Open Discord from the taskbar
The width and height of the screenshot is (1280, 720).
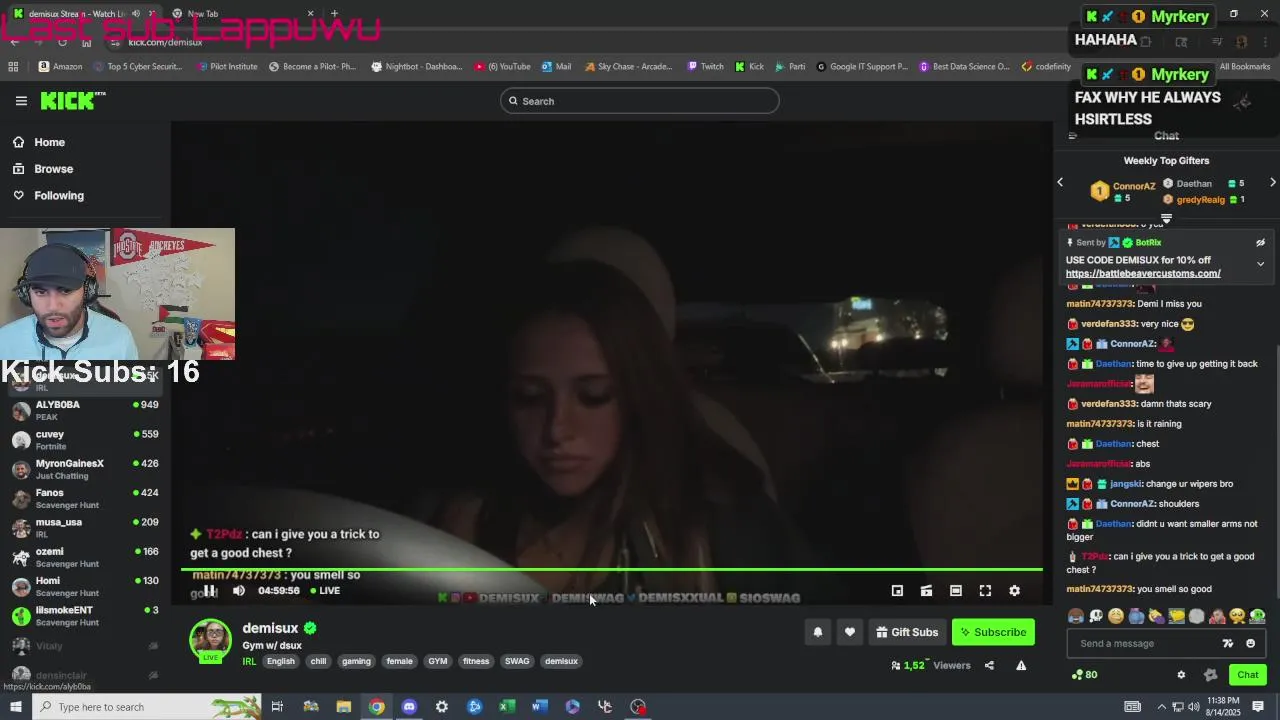click(409, 707)
